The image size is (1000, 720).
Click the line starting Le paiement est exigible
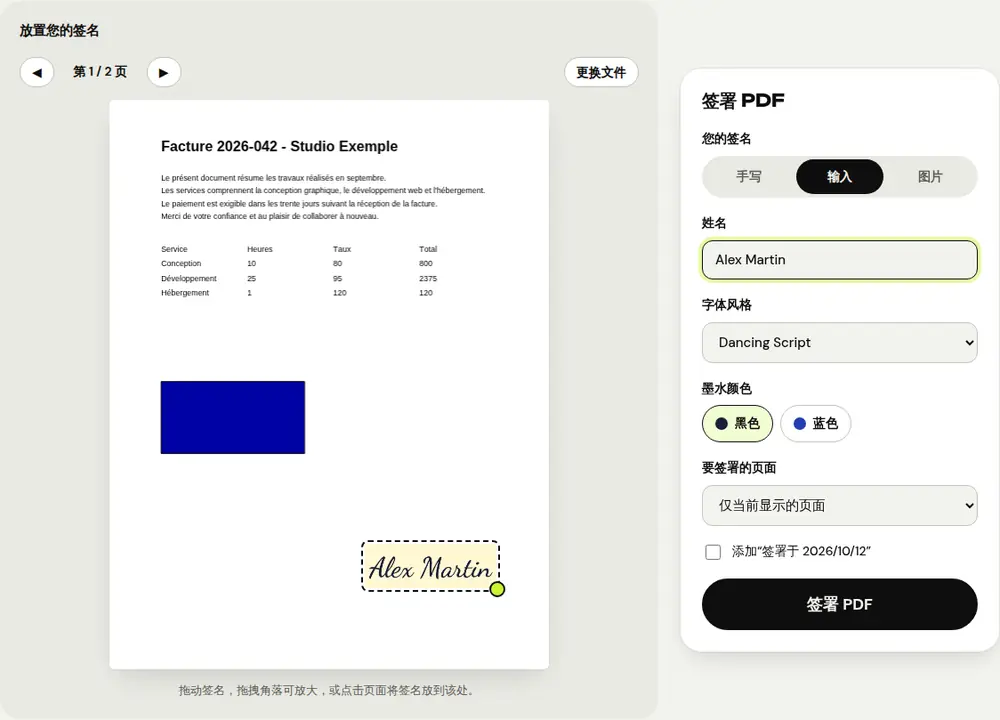(x=299, y=204)
